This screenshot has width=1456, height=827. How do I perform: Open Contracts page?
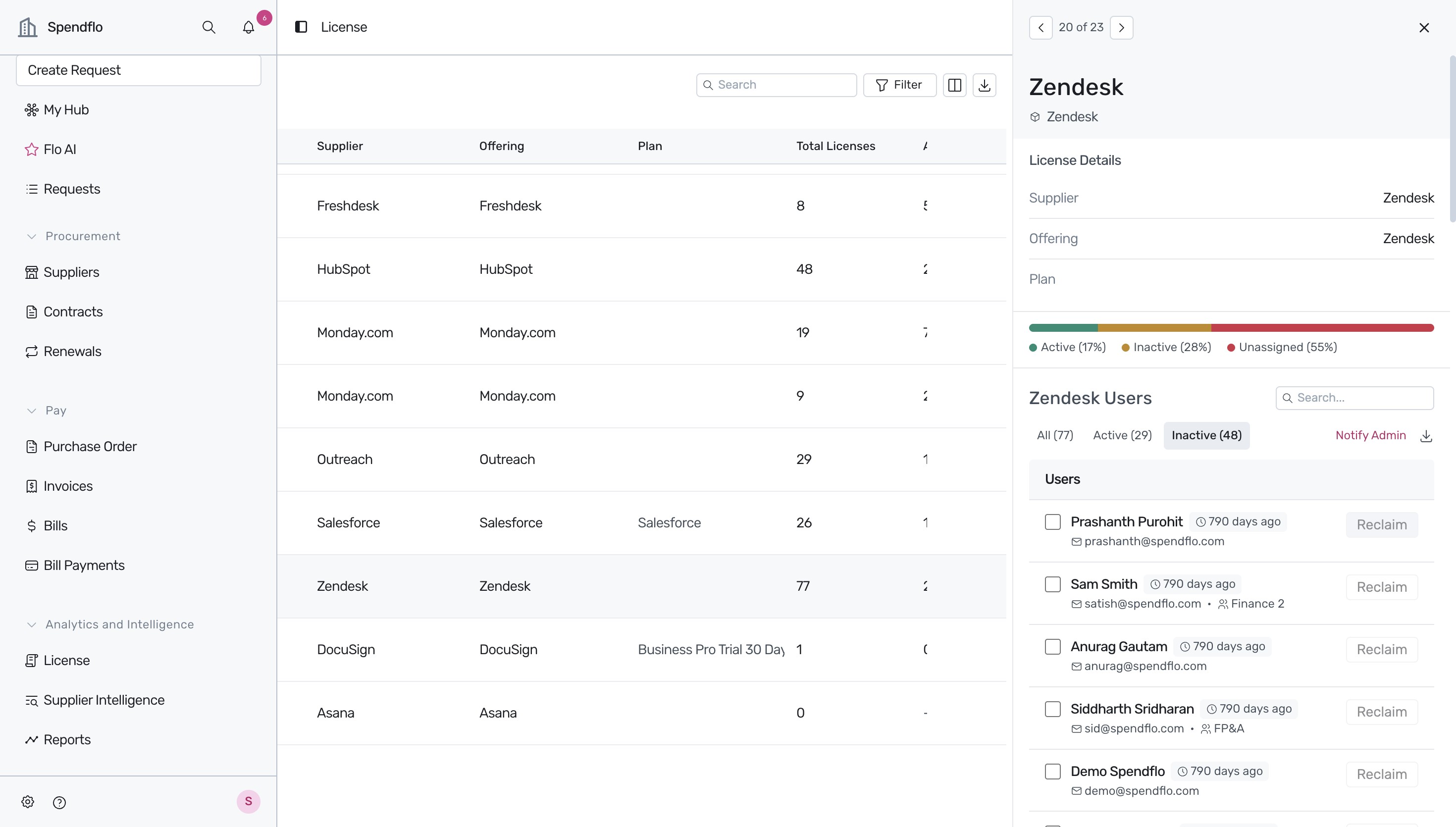tap(63, 312)
